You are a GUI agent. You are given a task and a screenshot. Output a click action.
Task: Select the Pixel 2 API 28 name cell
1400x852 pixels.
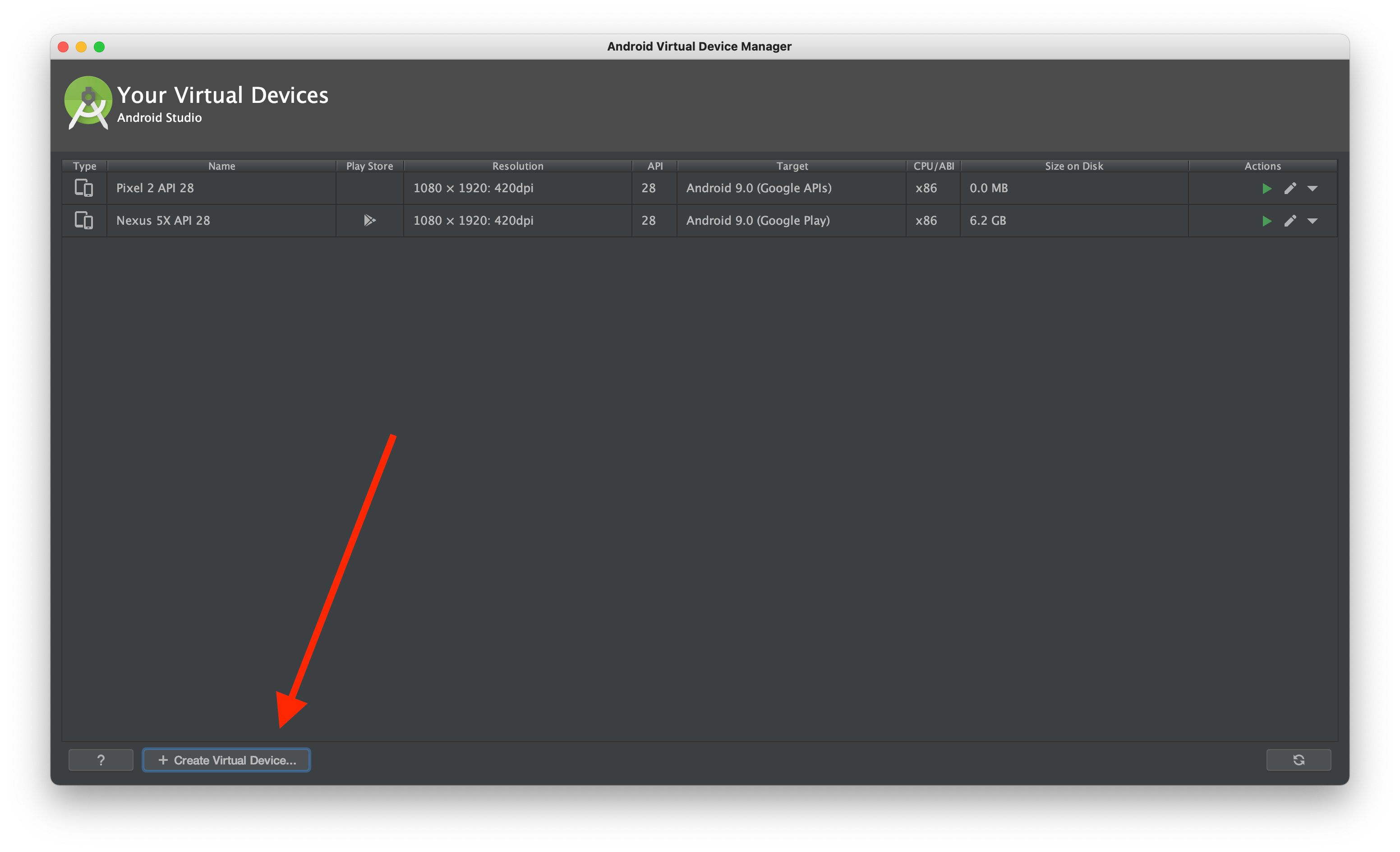[x=221, y=188]
